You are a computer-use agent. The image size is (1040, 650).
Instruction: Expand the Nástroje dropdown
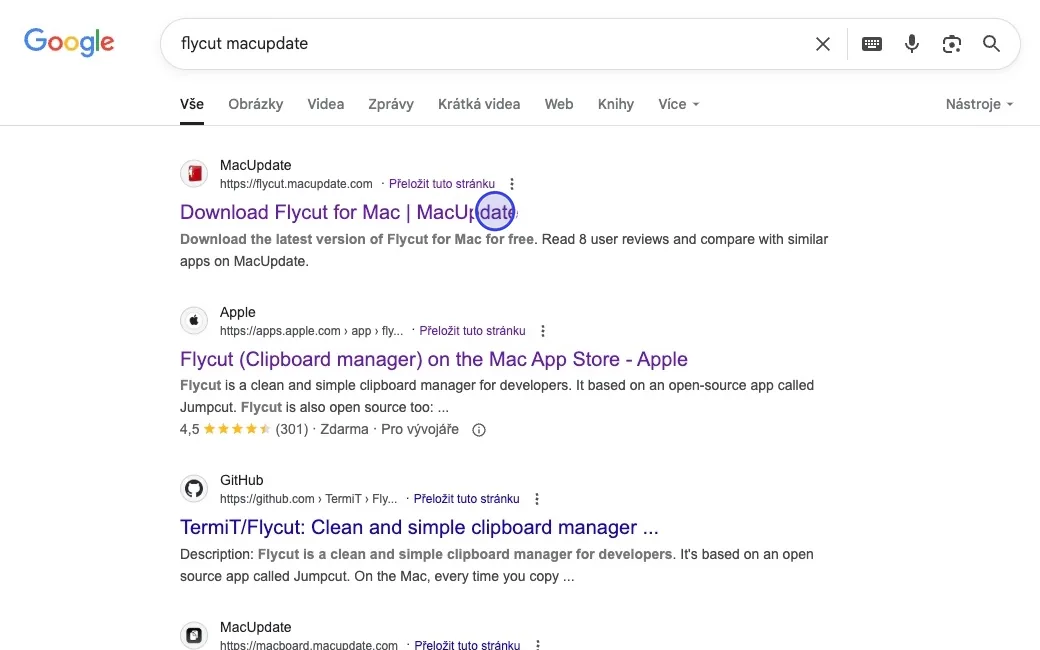(x=980, y=104)
